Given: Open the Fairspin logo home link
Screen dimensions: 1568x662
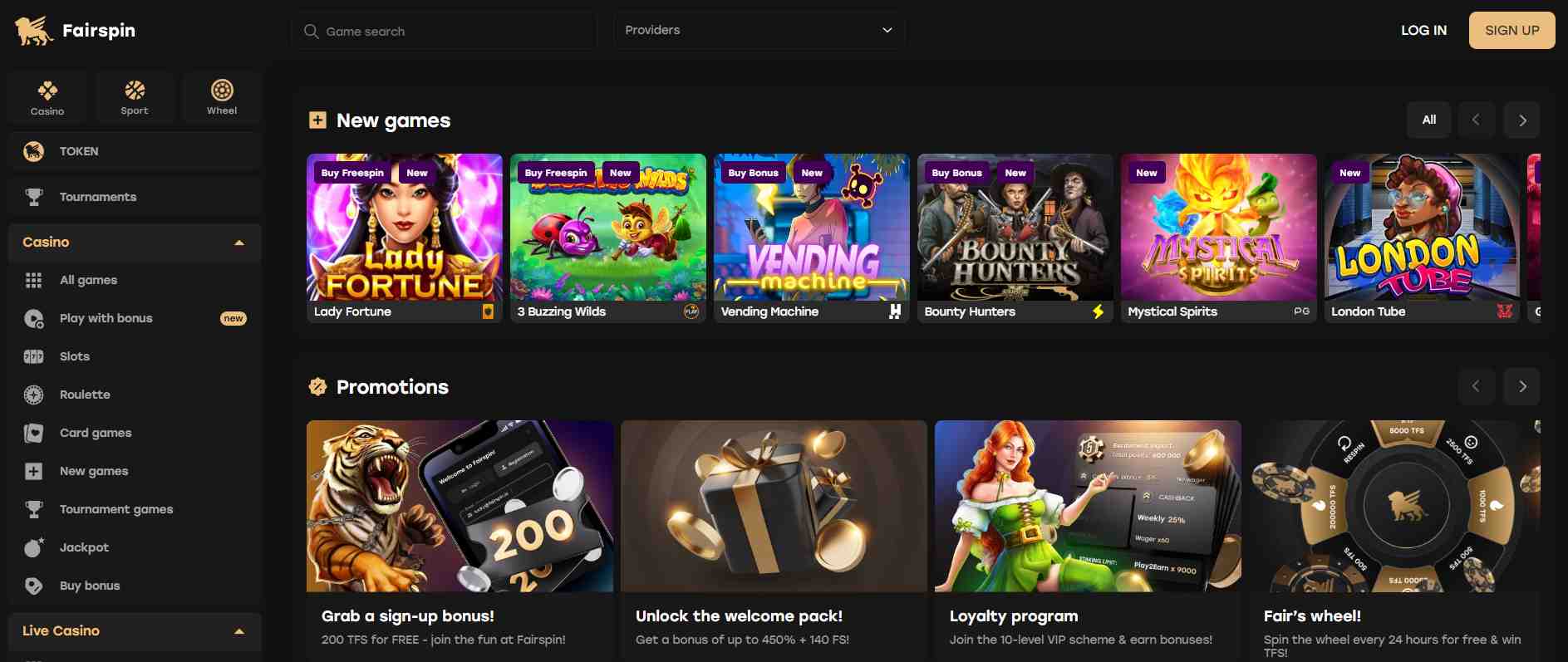Looking at the screenshot, I should tap(75, 31).
